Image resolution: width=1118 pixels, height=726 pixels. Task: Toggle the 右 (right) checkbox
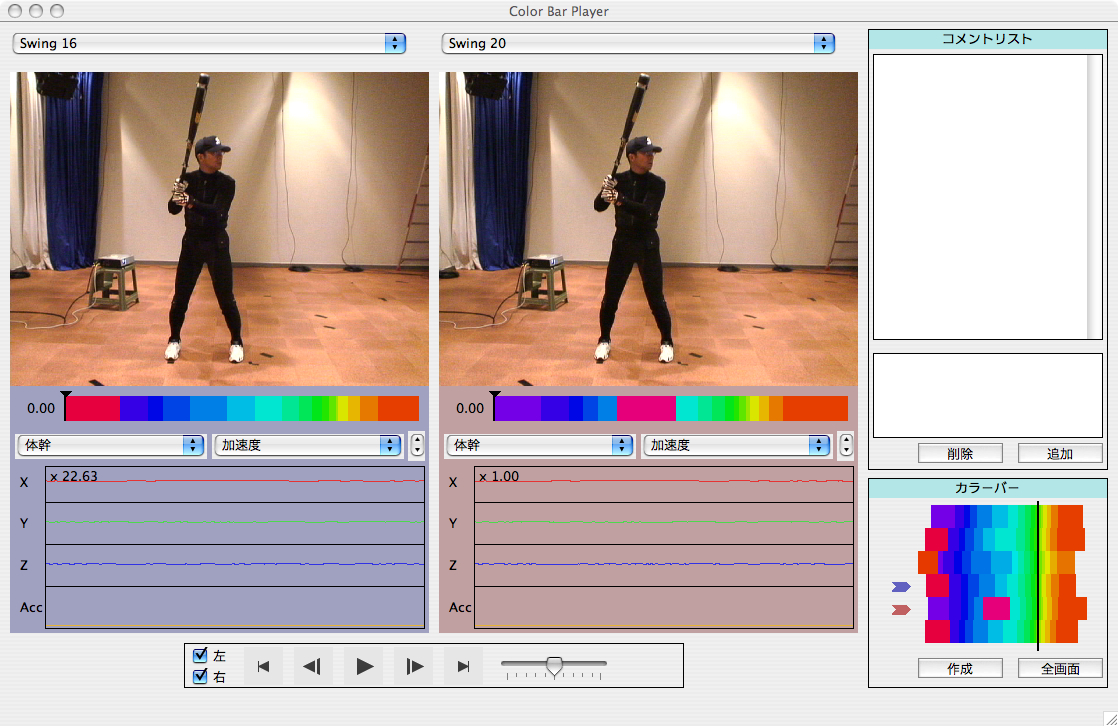pyautogui.click(x=200, y=677)
